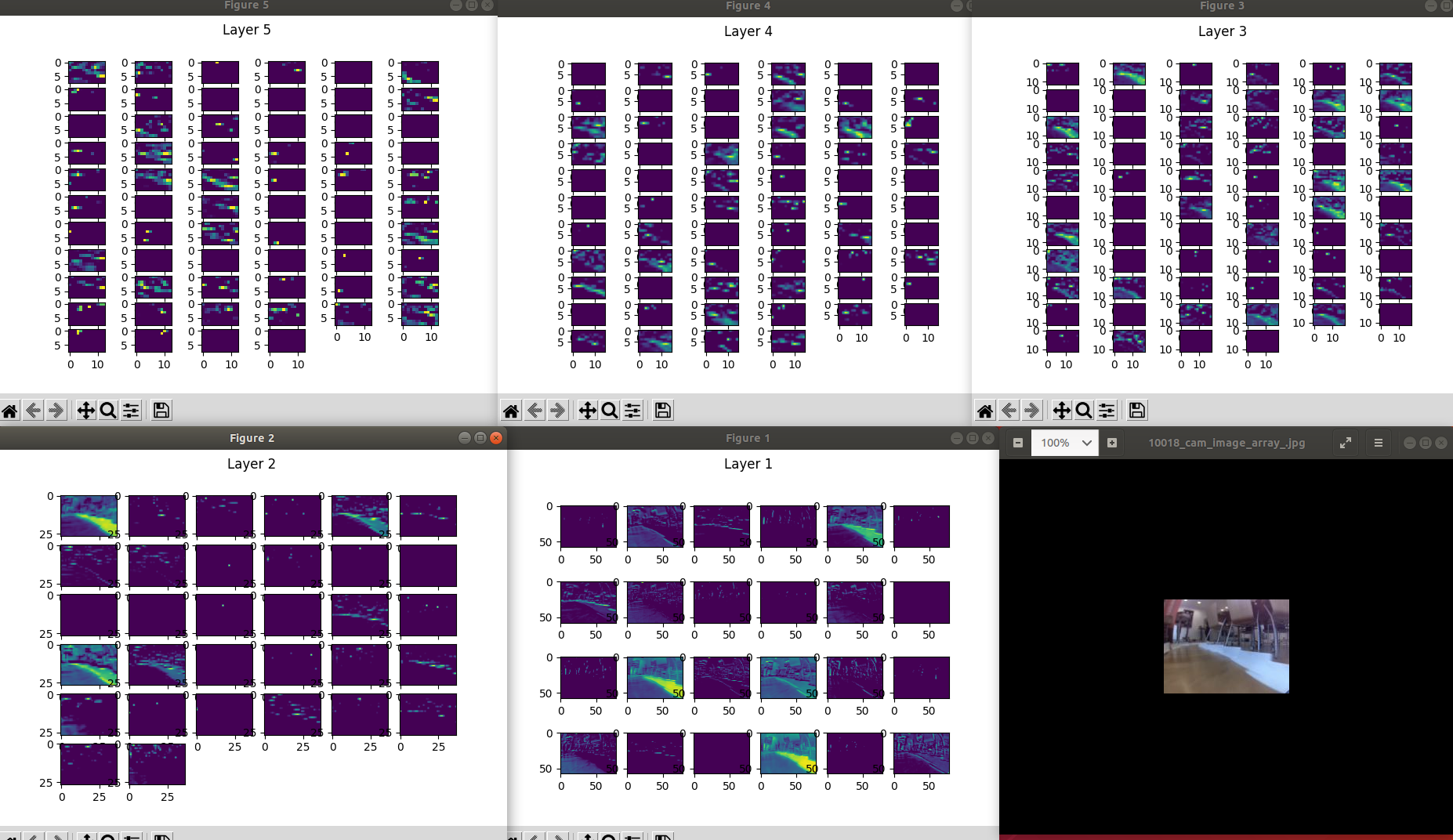Select Pan tool in Figure 3 toolbar
The height and width of the screenshot is (840, 1453).
click(1061, 411)
